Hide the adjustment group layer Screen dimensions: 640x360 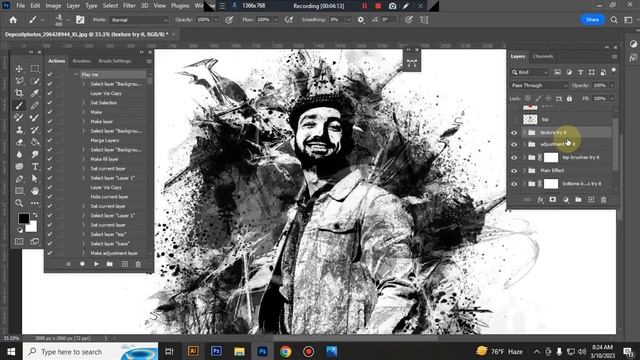[514, 144]
